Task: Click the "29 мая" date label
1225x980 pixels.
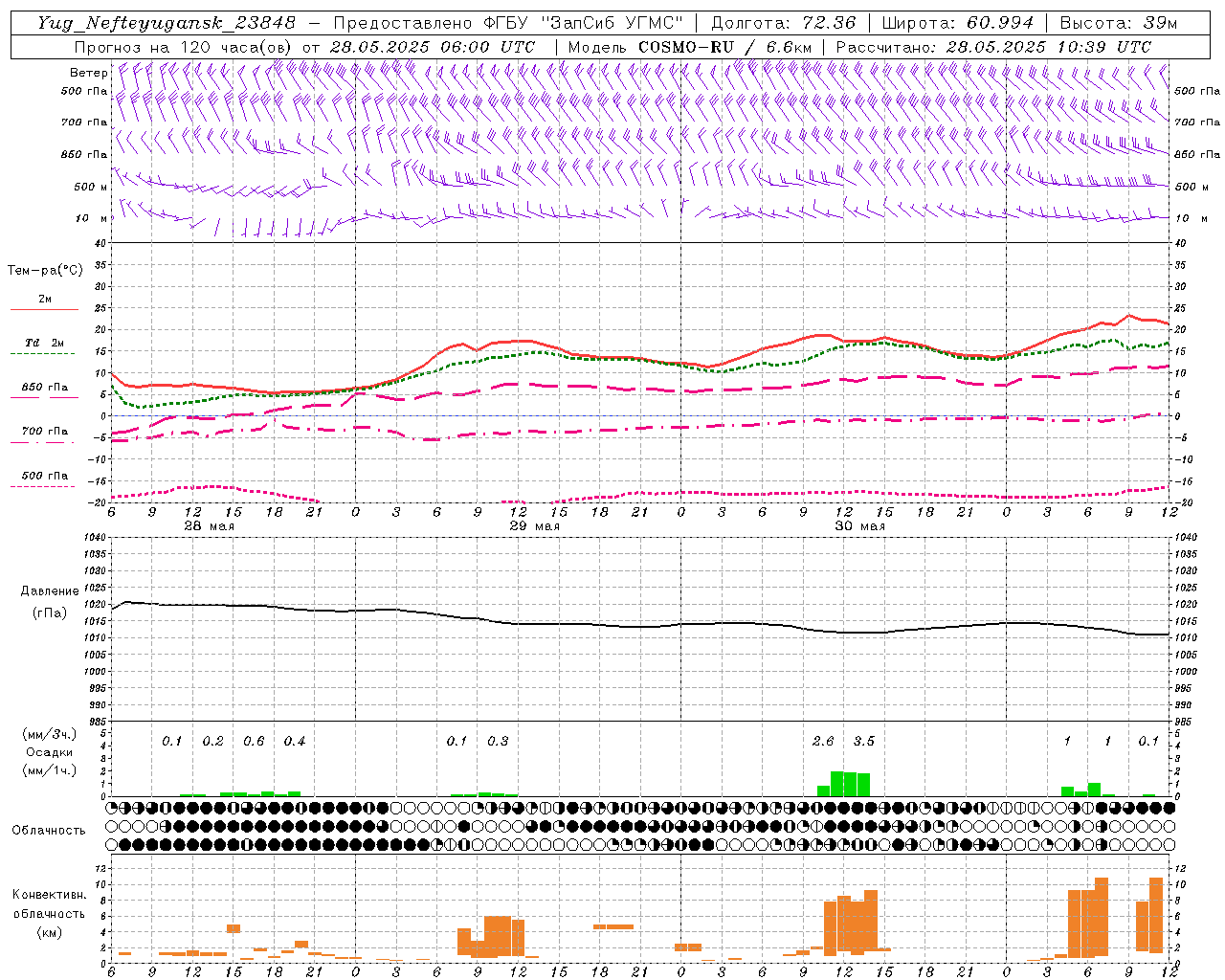Action: point(534,526)
